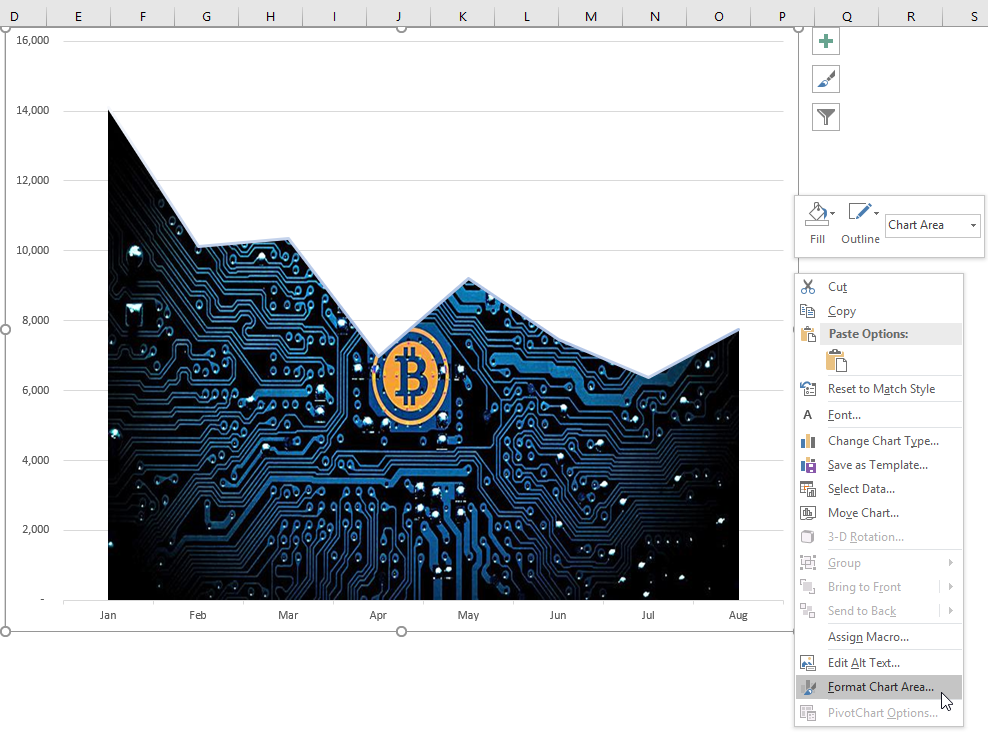This screenshot has width=988, height=735.
Task: Click Format Chart Area icon
Action: point(808,687)
